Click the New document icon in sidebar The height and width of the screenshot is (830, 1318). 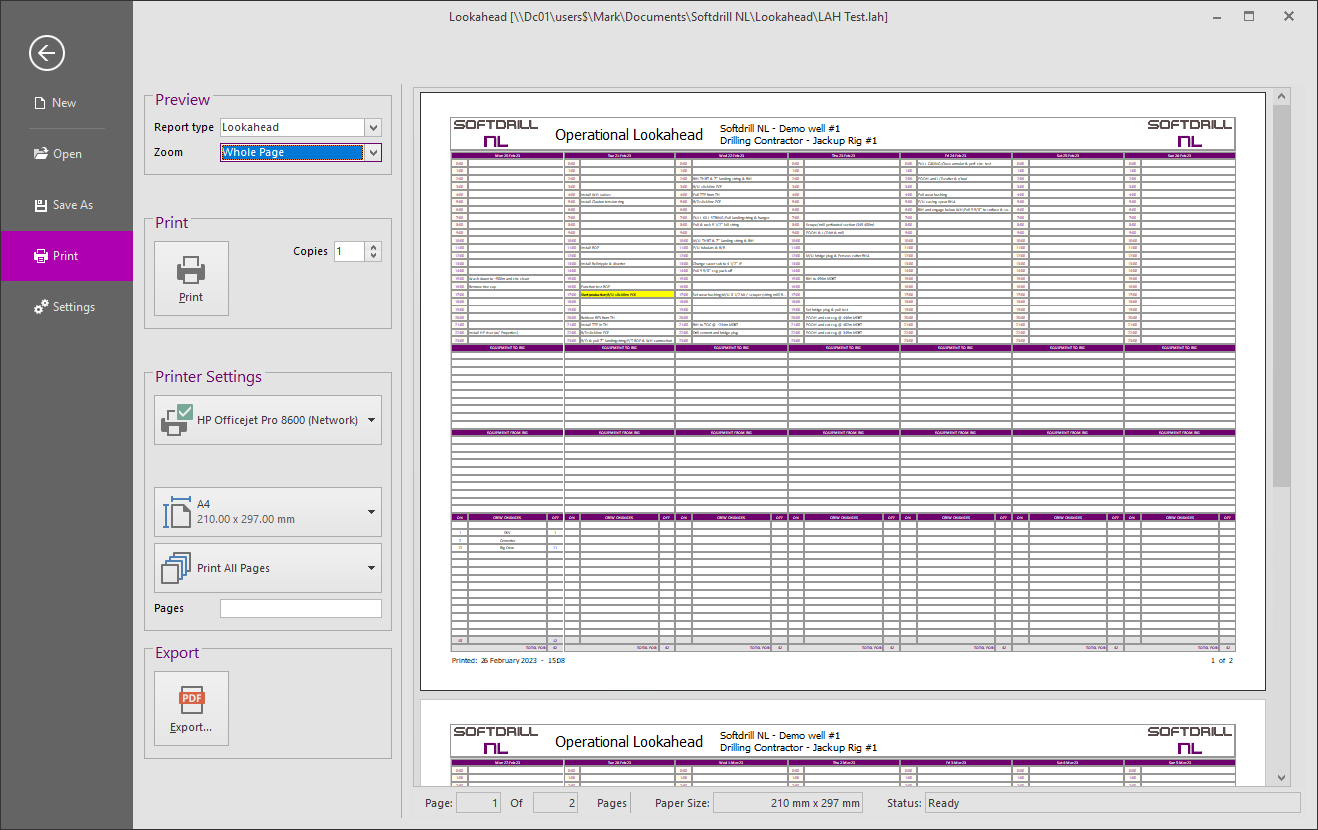[x=40, y=103]
